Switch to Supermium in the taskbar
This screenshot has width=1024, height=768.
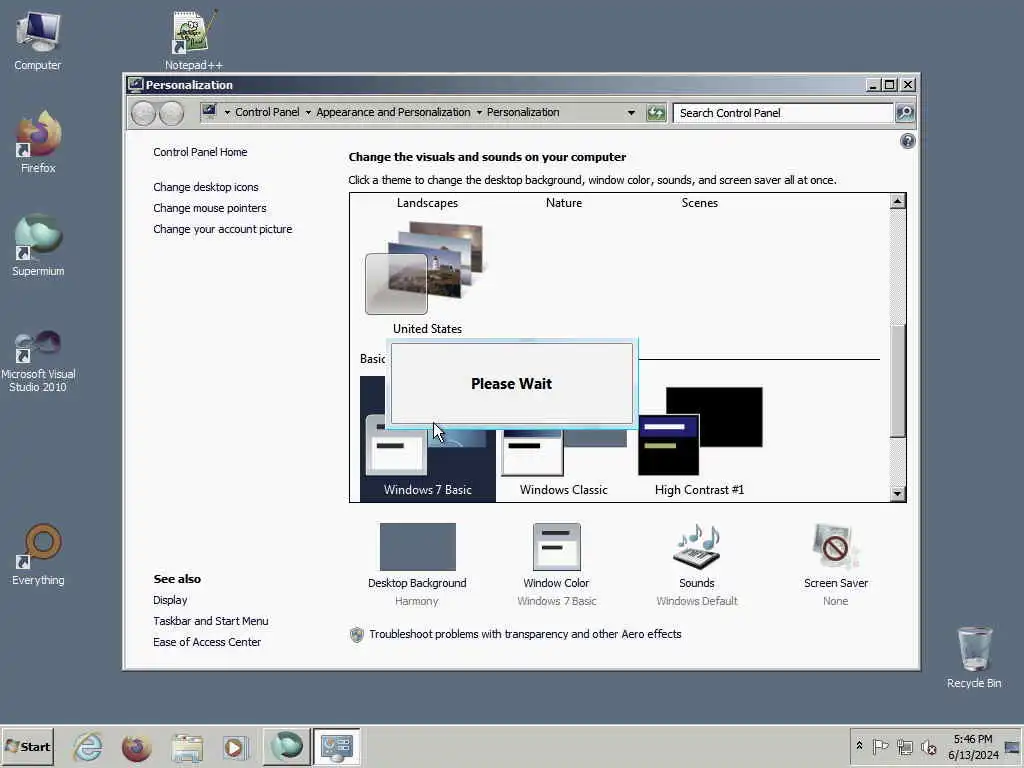(x=287, y=746)
